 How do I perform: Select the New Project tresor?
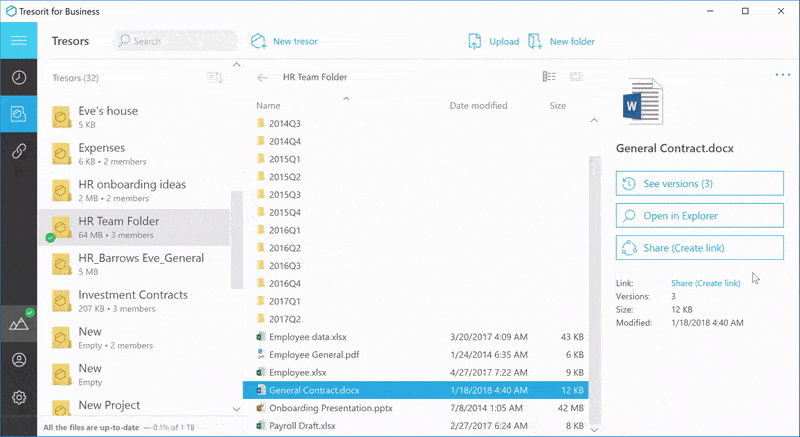click(x=134, y=407)
